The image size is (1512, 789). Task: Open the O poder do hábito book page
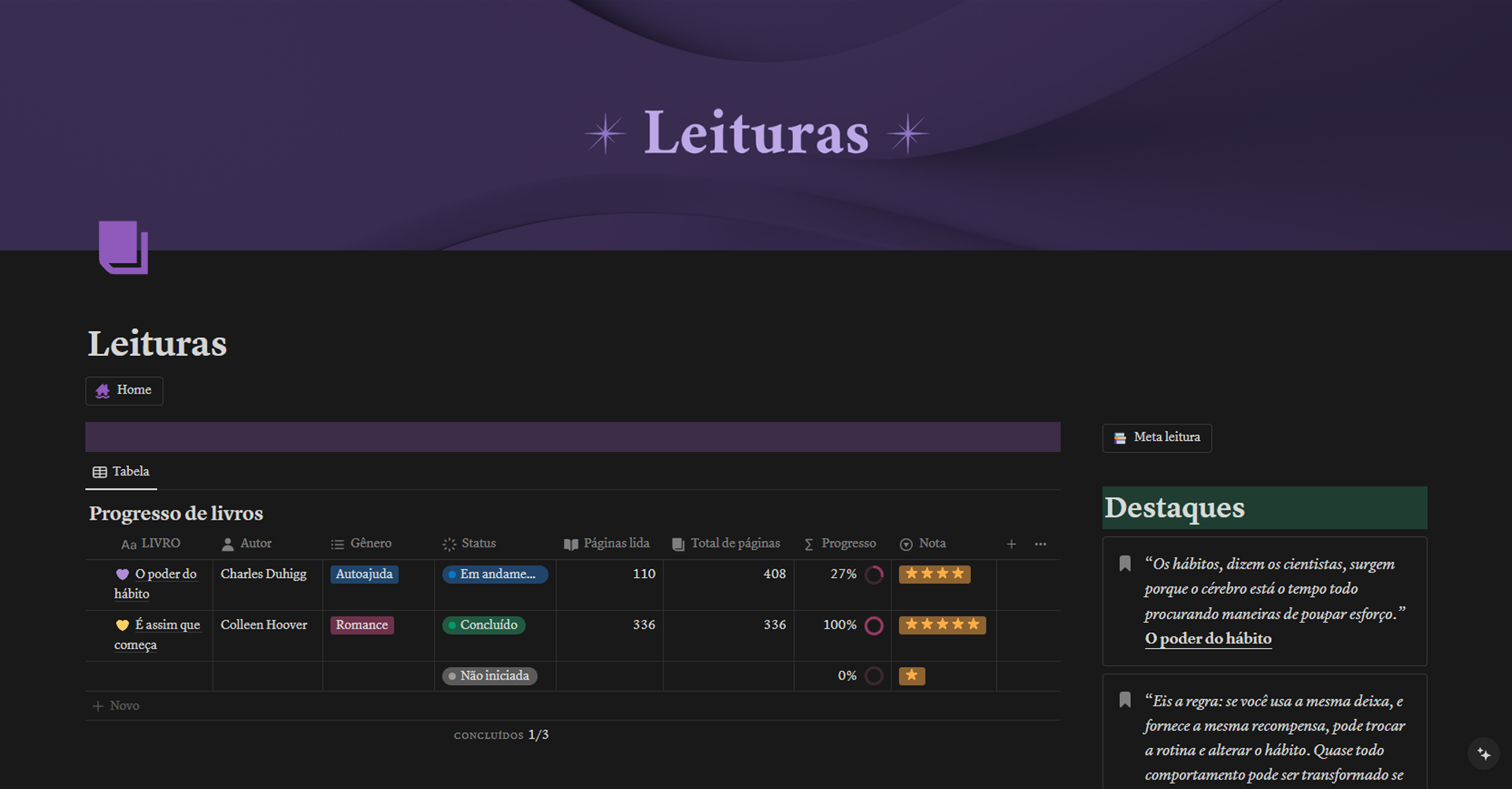[155, 583]
